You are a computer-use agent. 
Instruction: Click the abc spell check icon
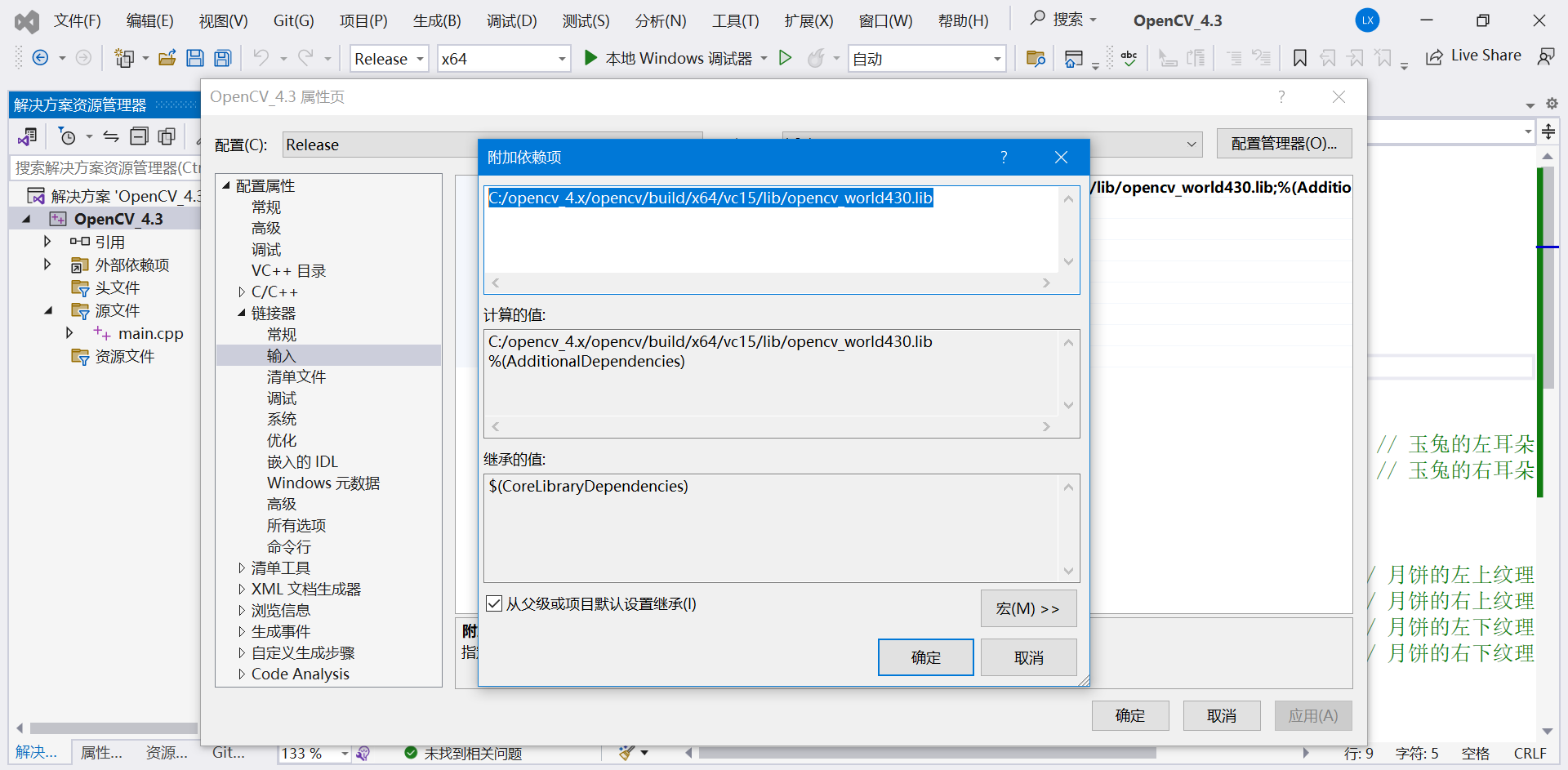tap(1129, 58)
